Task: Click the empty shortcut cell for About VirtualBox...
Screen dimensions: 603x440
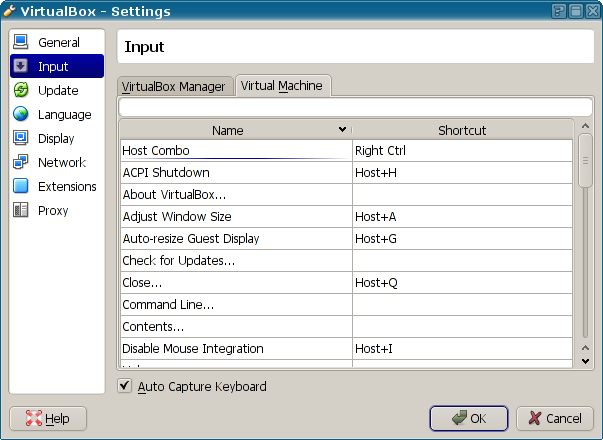Action: (462, 195)
